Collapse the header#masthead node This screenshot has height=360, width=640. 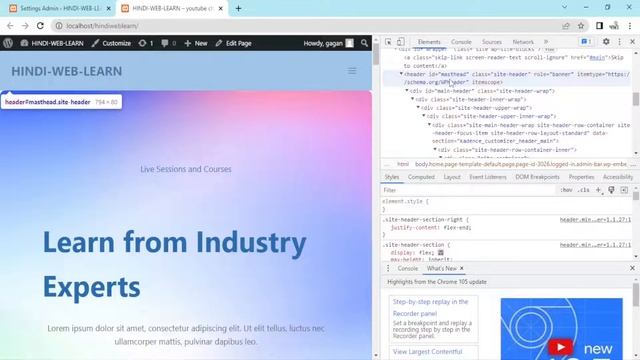401,74
